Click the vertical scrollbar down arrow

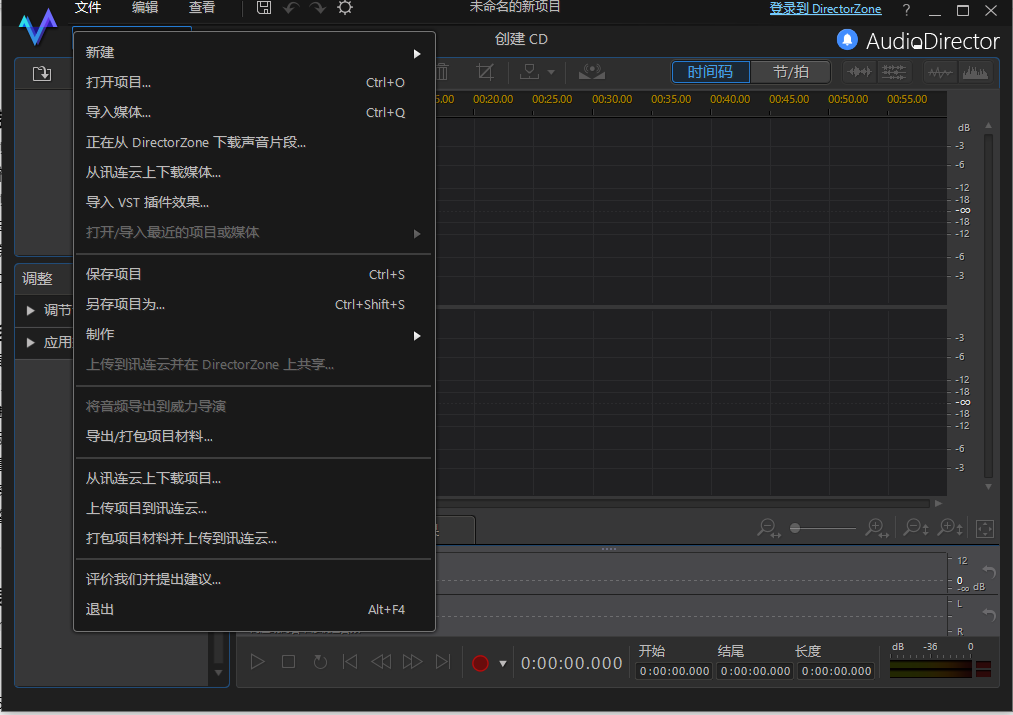tap(988, 487)
